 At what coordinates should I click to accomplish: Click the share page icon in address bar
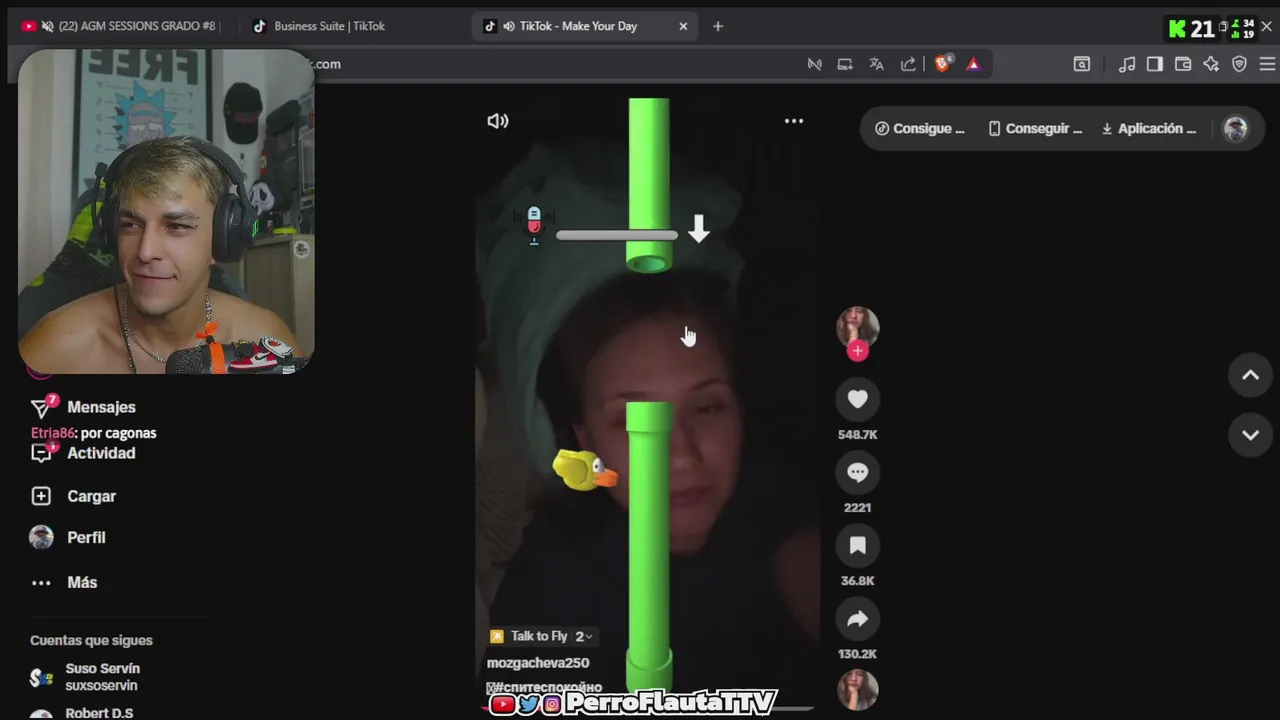[x=908, y=64]
